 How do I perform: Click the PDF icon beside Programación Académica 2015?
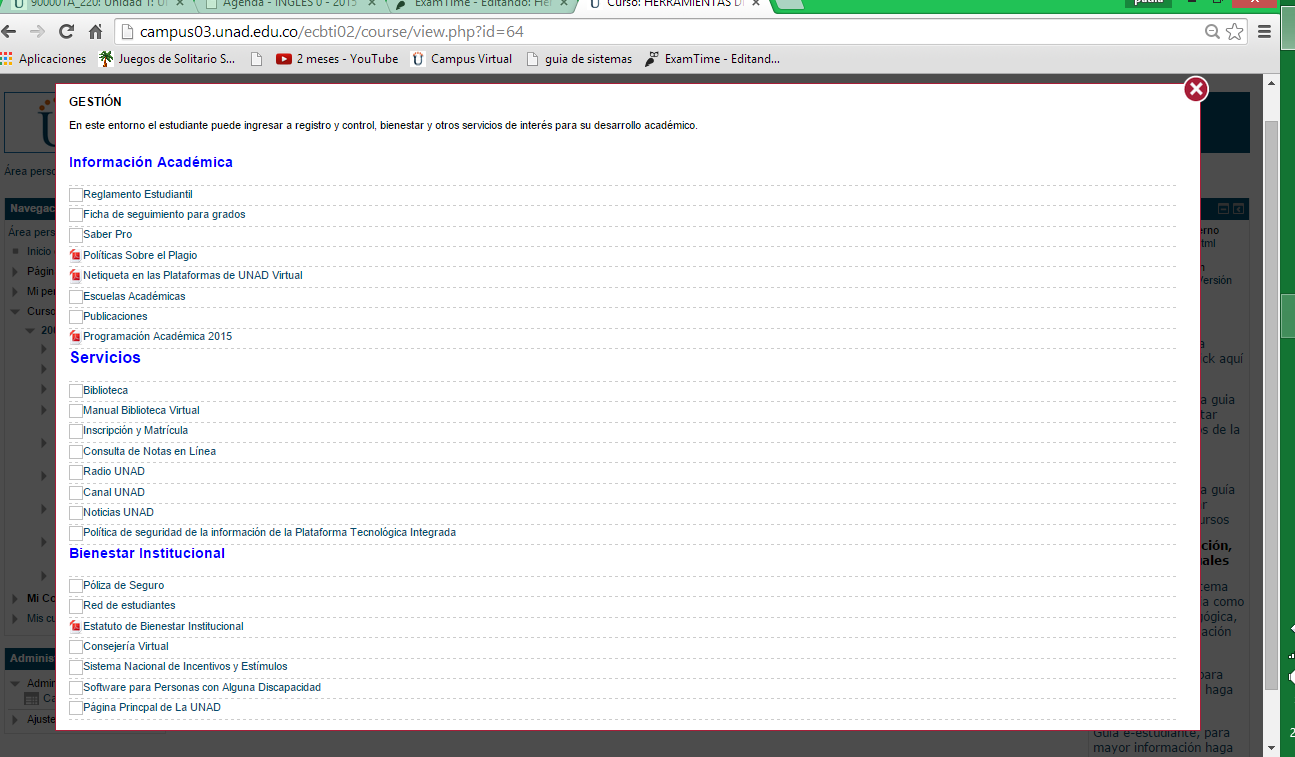pos(75,336)
